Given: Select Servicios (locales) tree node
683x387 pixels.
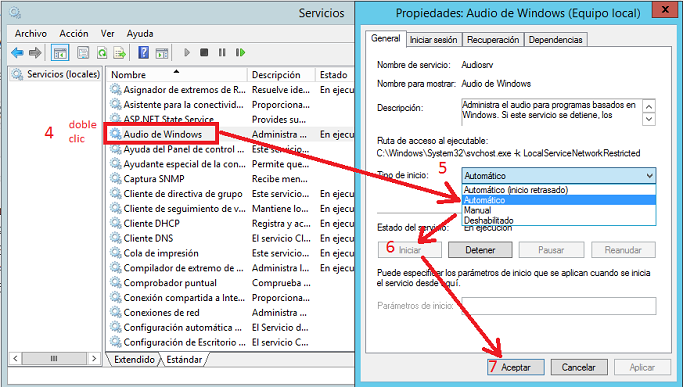Looking at the screenshot, I should tap(56, 74).
